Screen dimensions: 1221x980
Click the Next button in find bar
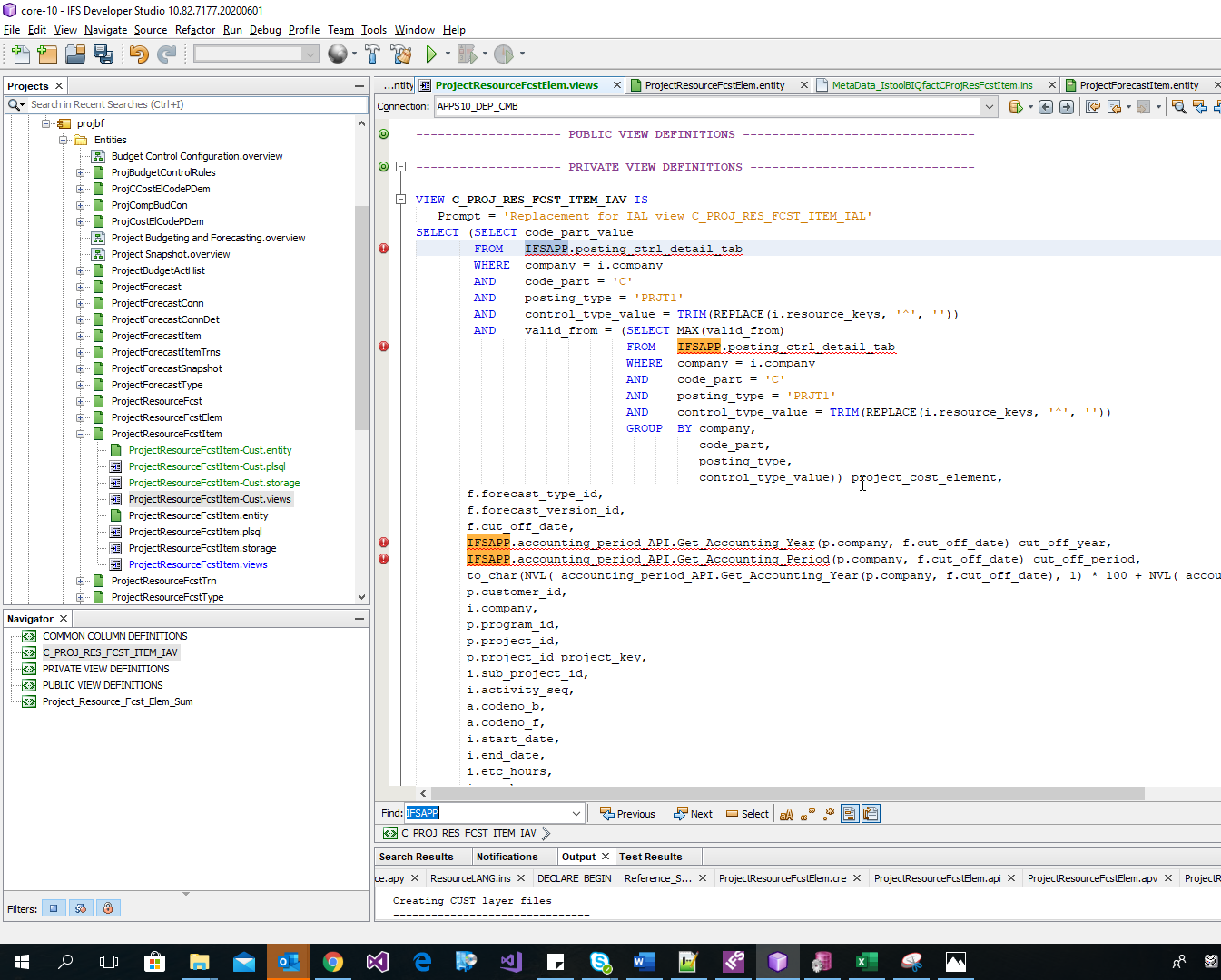(x=693, y=814)
